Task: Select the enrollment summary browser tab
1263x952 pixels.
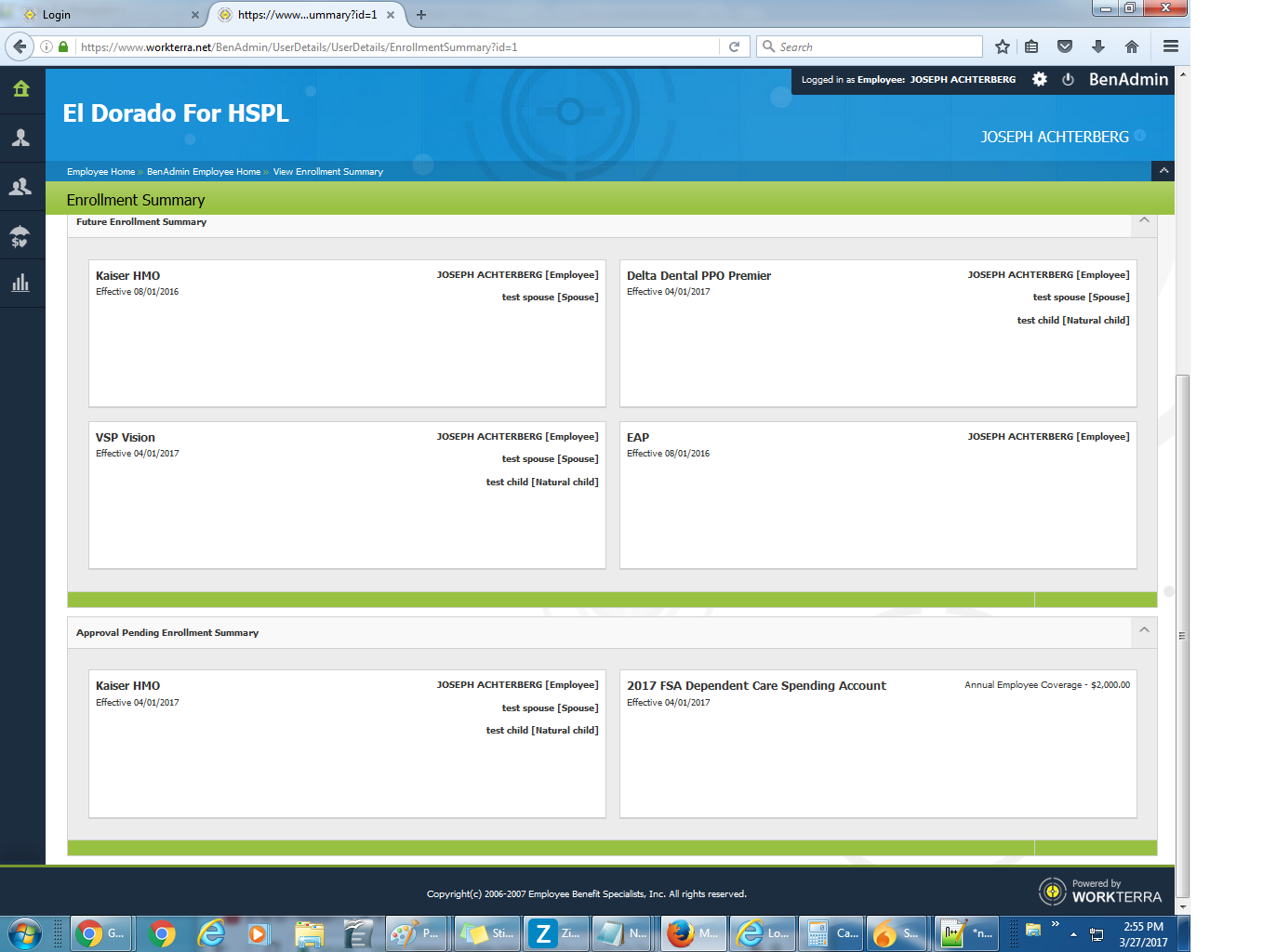Action: 304,15
